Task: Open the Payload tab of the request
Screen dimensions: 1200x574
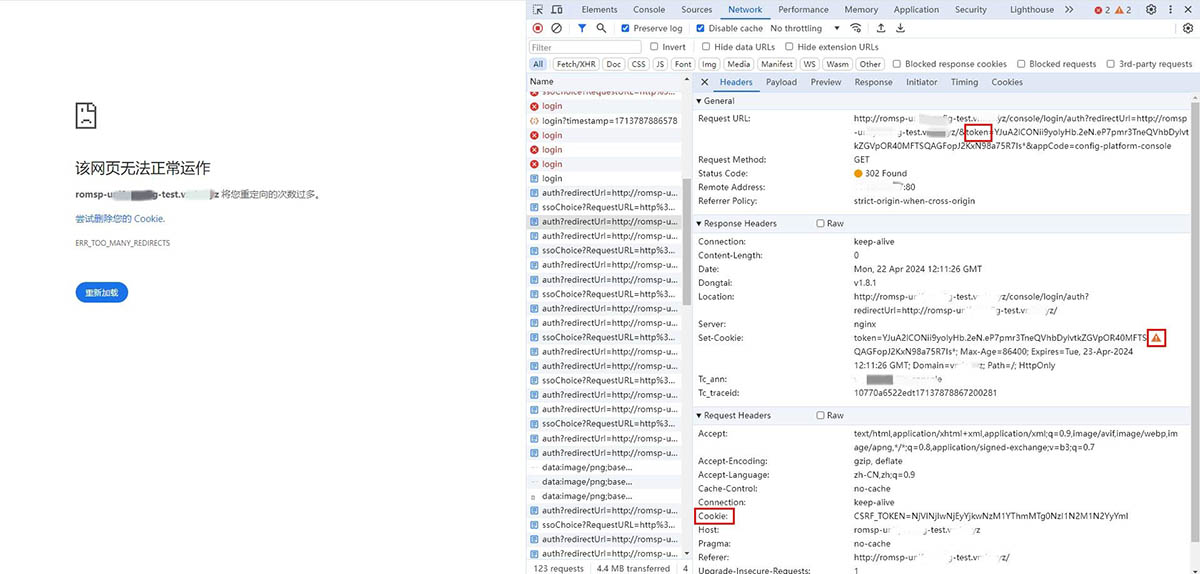Action: (x=781, y=82)
